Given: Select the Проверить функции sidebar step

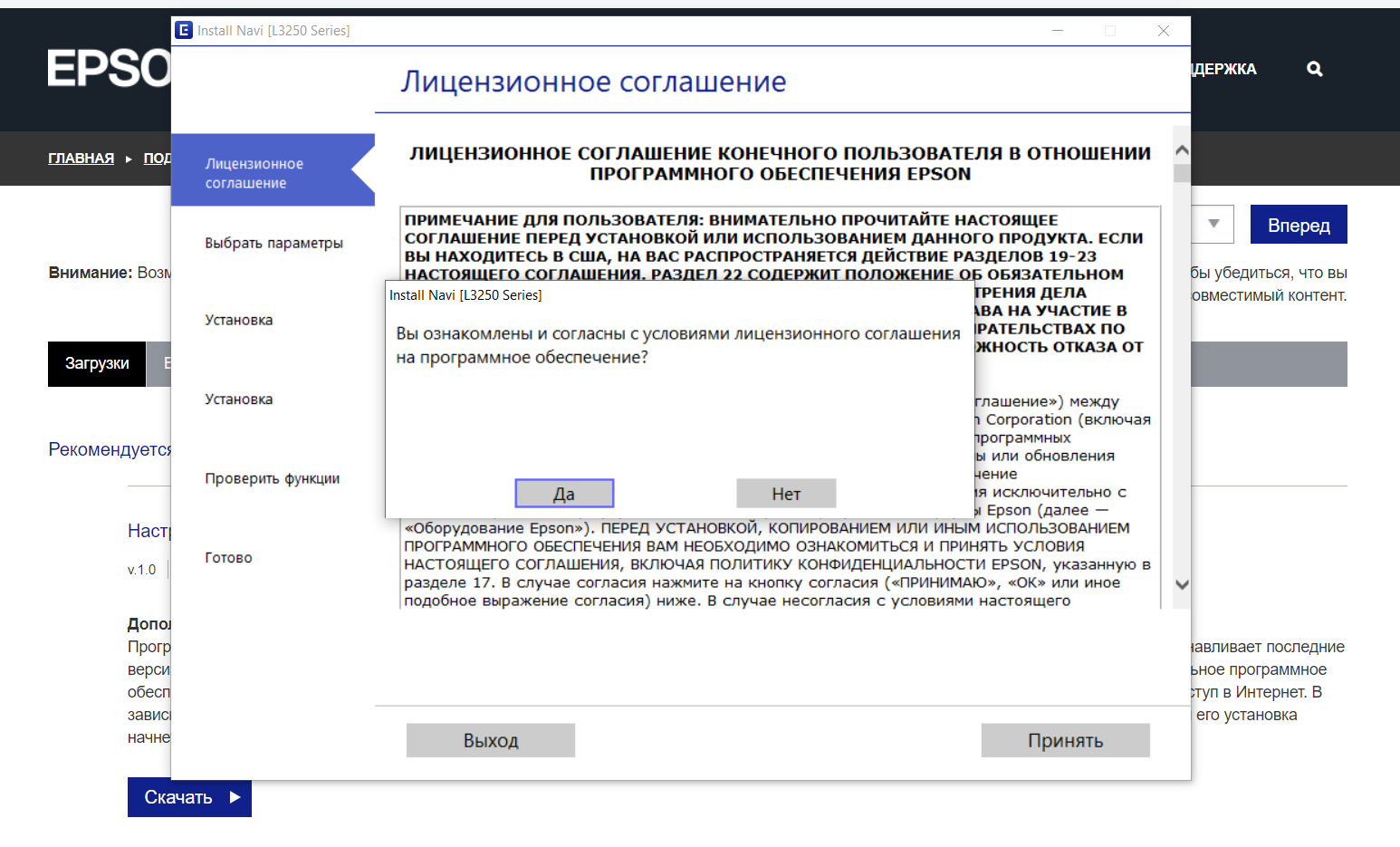Looking at the screenshot, I should point(272,478).
